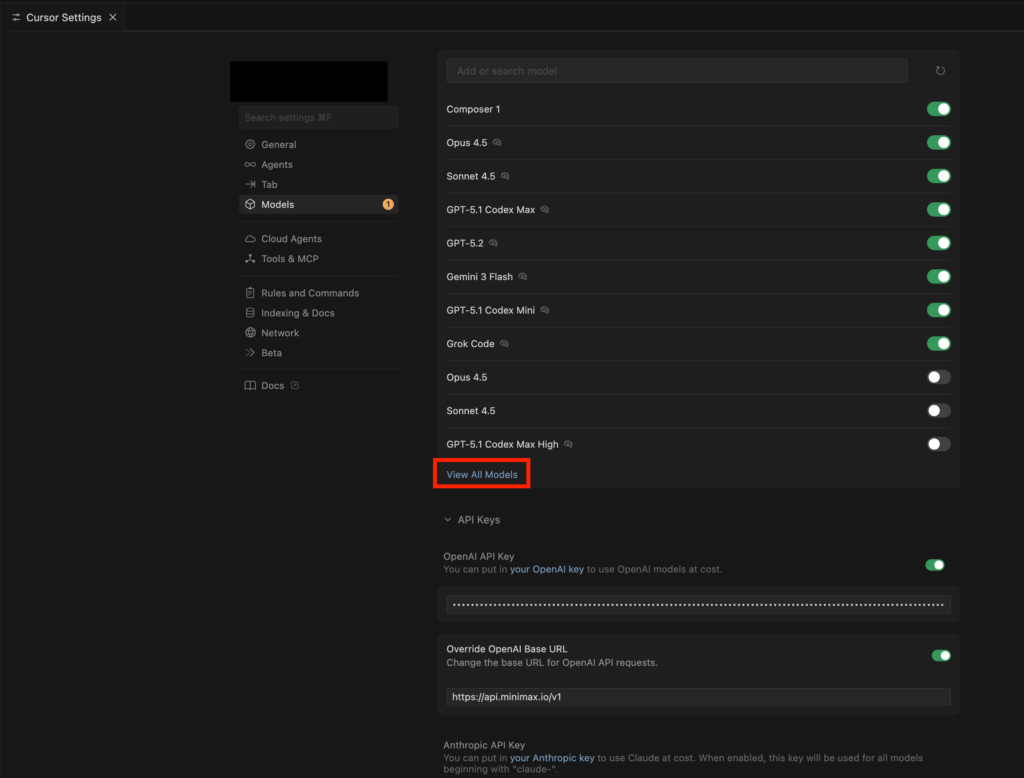The height and width of the screenshot is (778, 1024).
Task: Toggle off the OpenAI API Key switch
Action: pyautogui.click(x=934, y=565)
